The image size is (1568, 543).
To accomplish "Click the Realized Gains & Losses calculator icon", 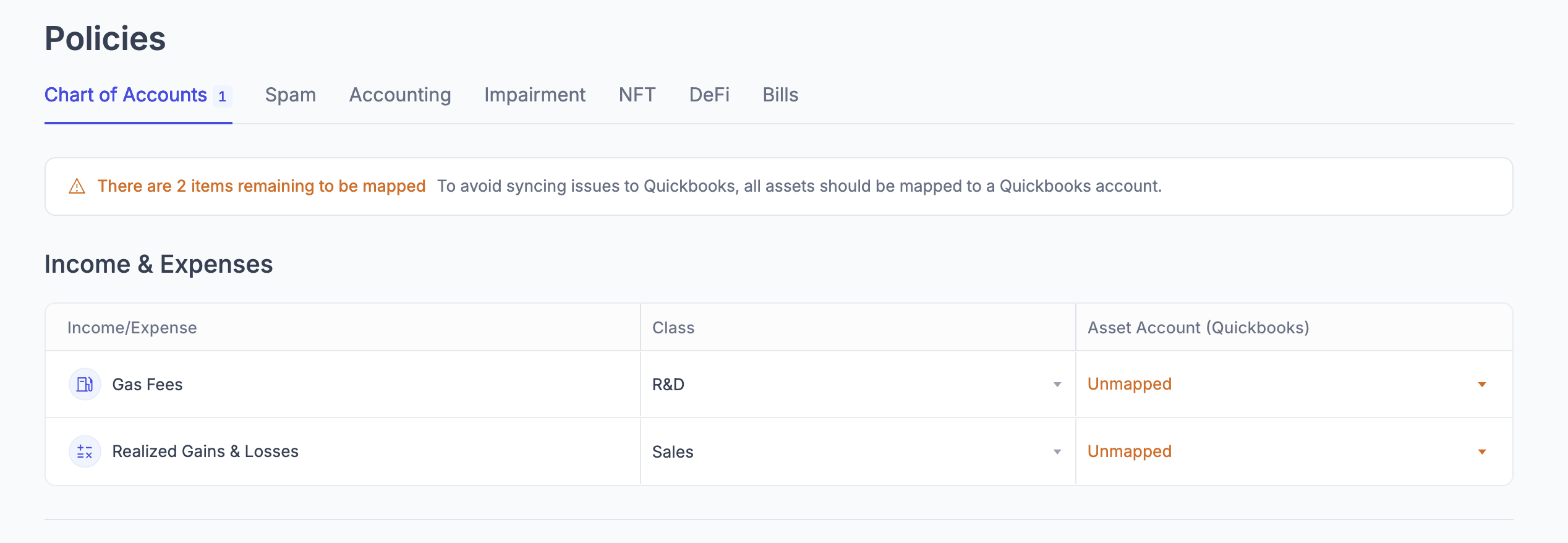I will 85,452.
